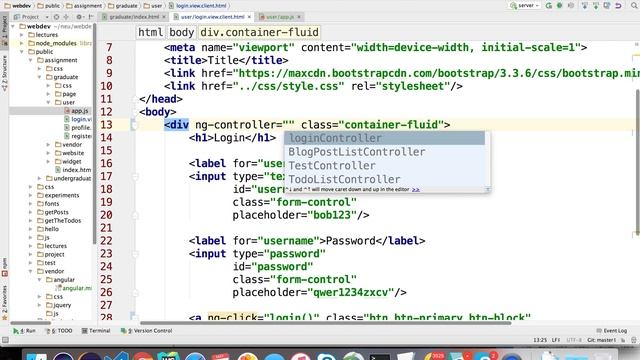Viewport: 640px width, 360px height.
Task: Close the user/app.js tab
Action: point(299,17)
